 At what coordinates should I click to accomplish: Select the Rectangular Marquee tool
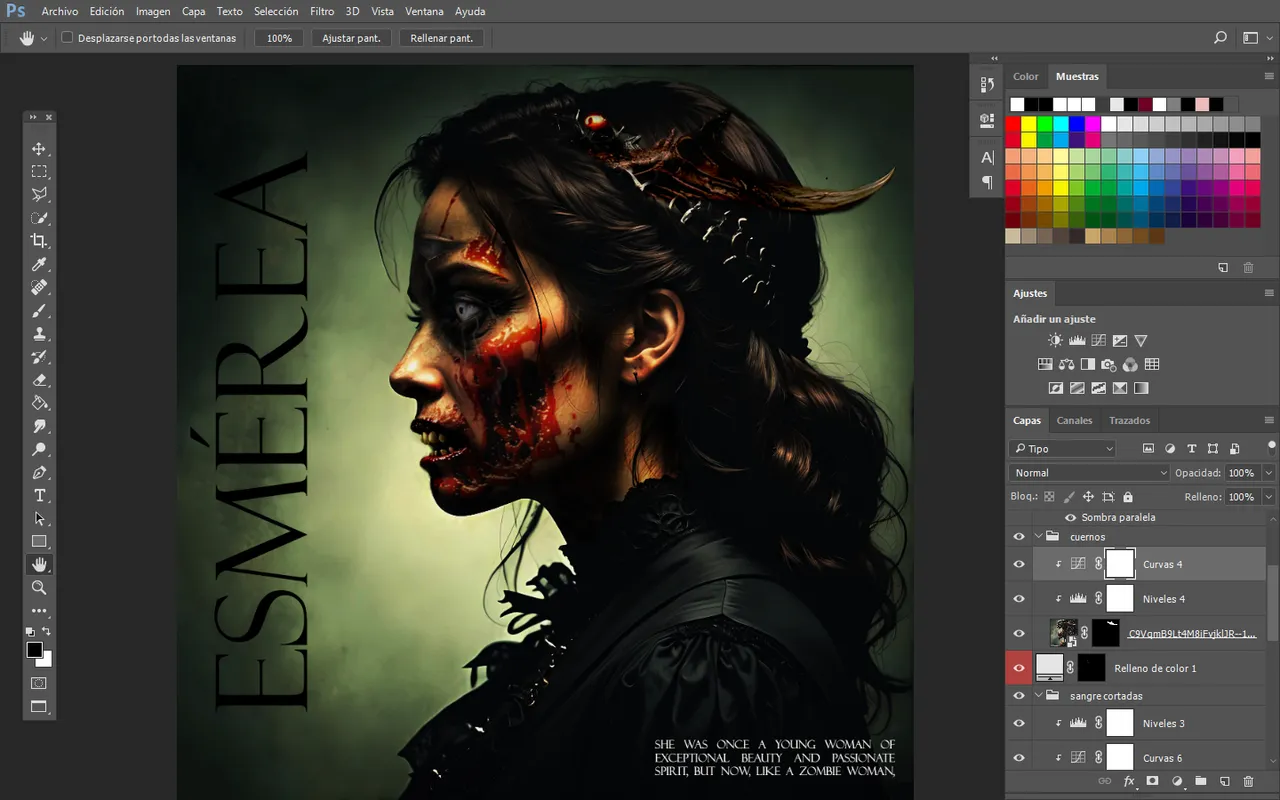40,172
